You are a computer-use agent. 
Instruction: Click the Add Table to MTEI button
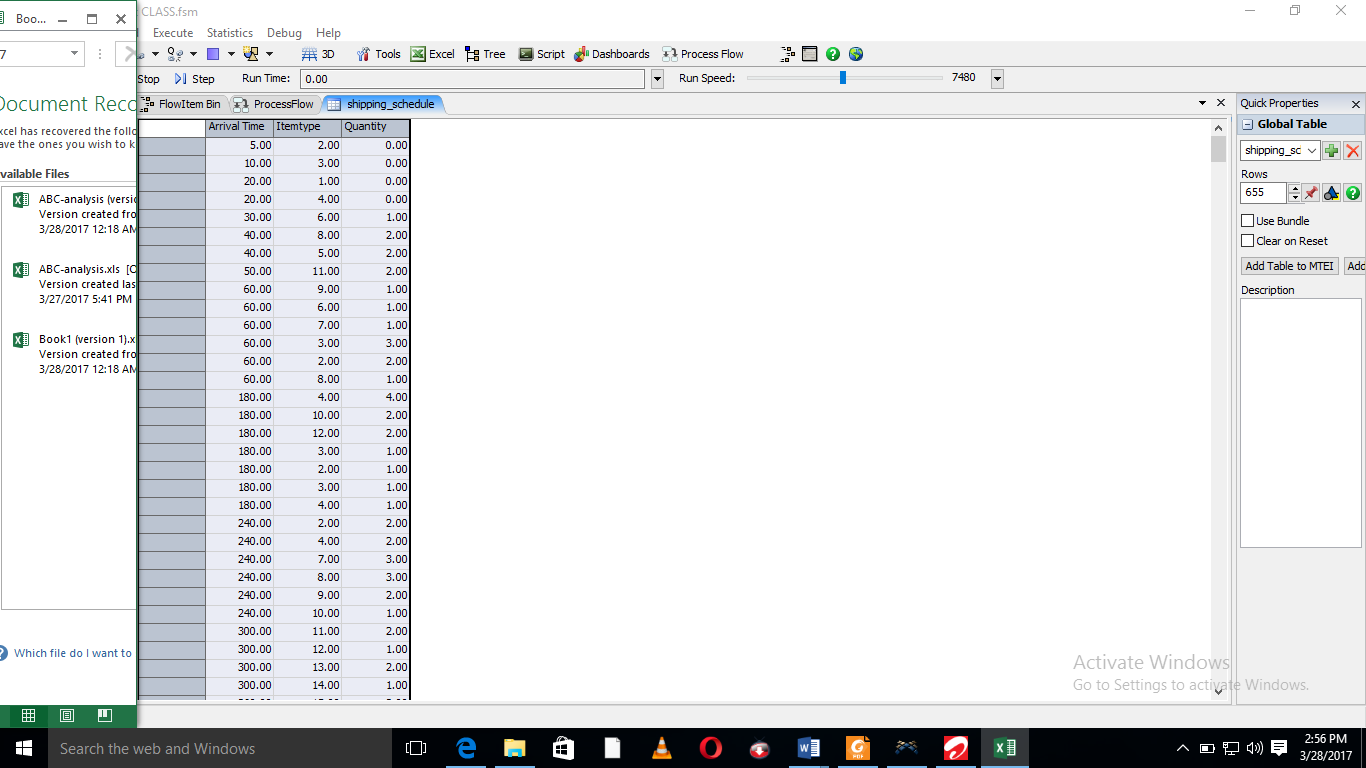pyautogui.click(x=1289, y=266)
